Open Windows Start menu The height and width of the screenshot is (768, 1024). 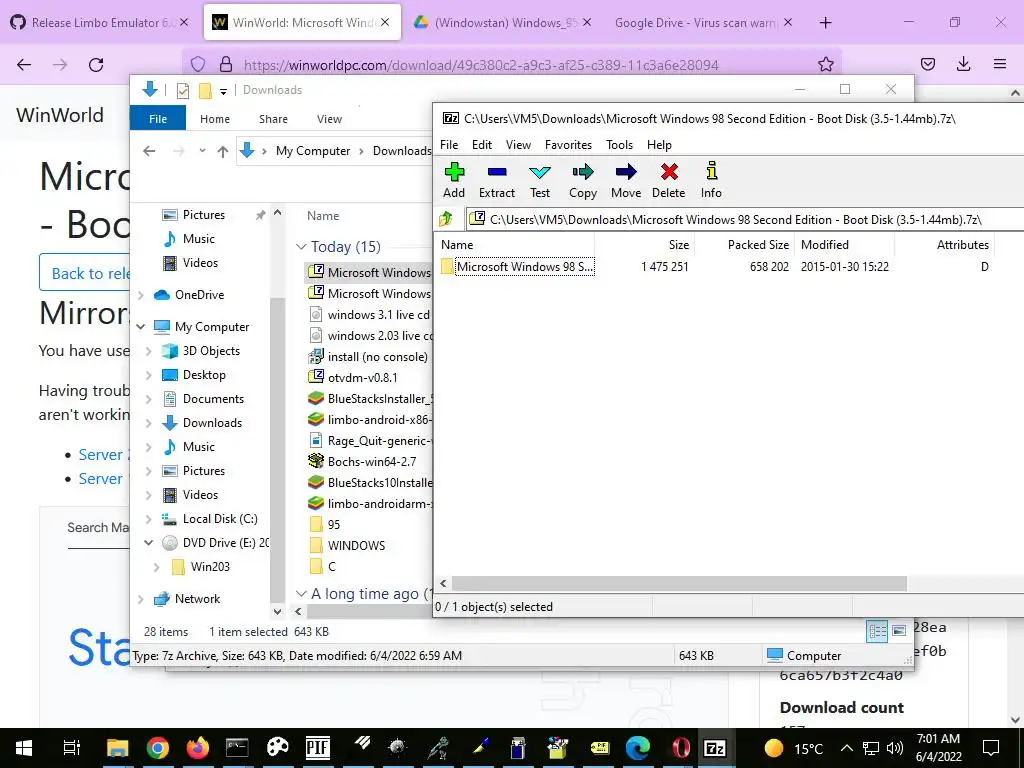coord(24,748)
